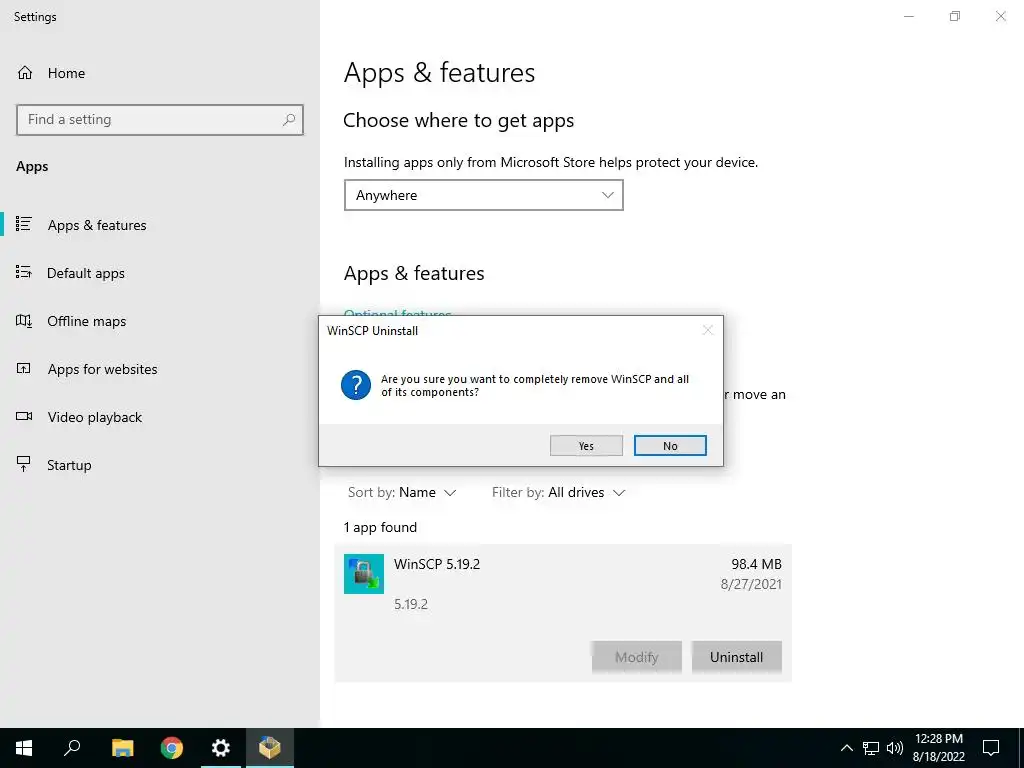The image size is (1024, 768).
Task: Click the Apps & features list icon
Action: point(24,224)
